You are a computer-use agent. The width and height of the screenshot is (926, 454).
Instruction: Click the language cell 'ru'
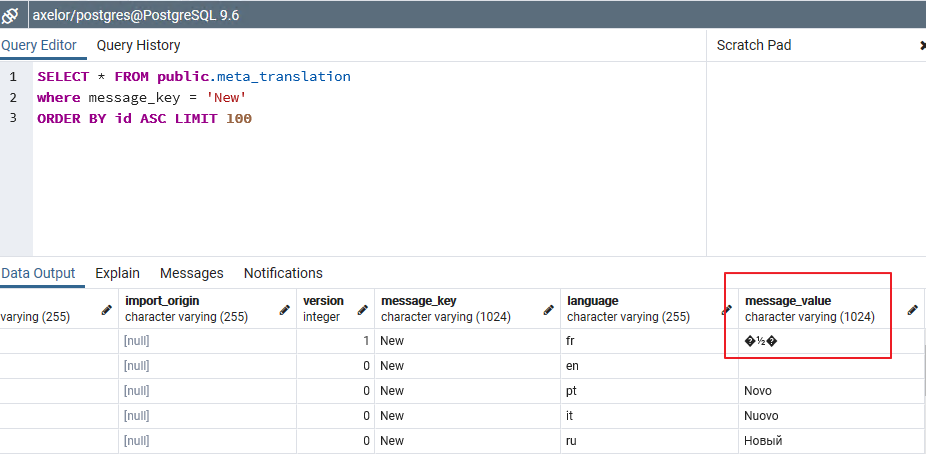[650, 440]
